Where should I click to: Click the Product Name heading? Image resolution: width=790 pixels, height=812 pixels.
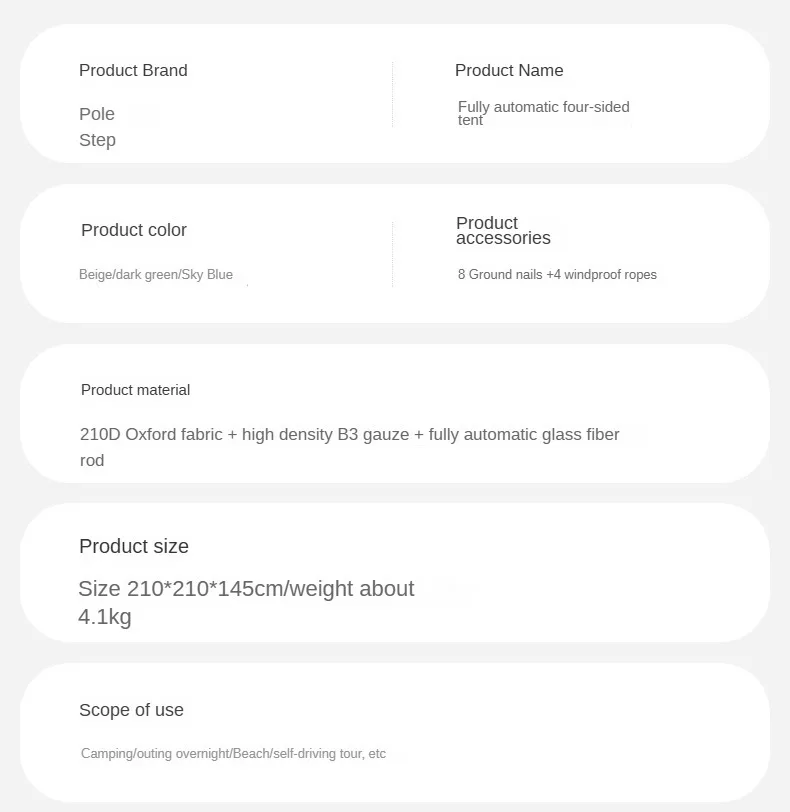click(x=509, y=70)
